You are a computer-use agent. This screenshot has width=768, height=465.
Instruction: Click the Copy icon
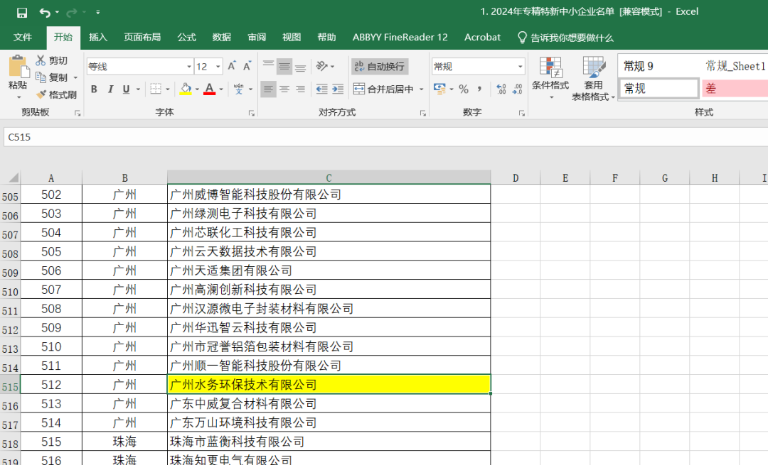pyautogui.click(x=41, y=77)
